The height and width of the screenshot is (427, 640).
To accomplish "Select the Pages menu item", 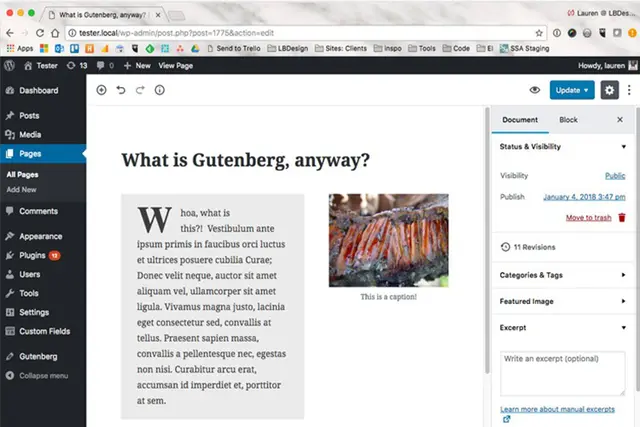I will coord(43,153).
